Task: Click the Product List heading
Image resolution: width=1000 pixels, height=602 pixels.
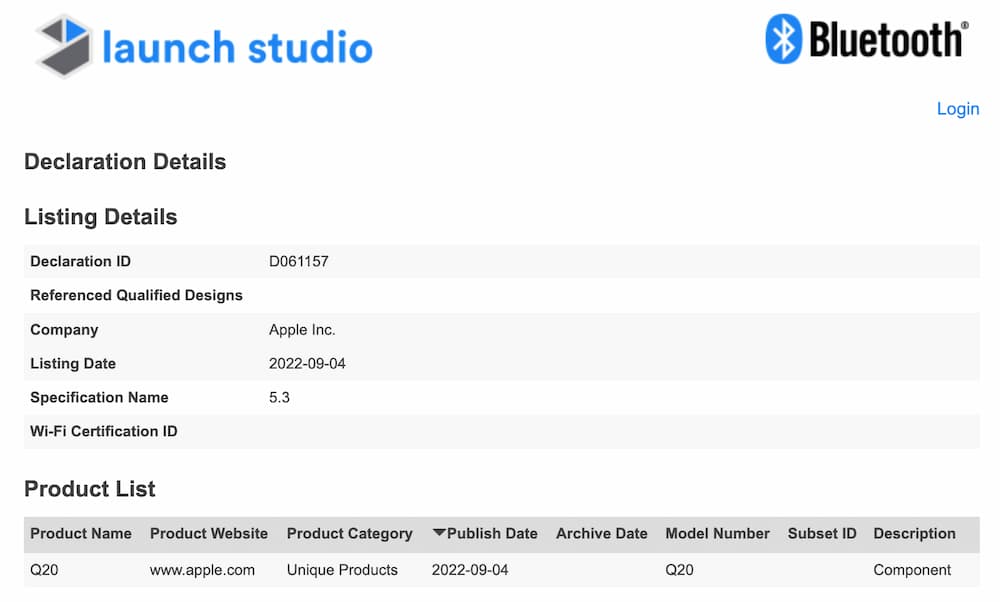Action: [89, 488]
